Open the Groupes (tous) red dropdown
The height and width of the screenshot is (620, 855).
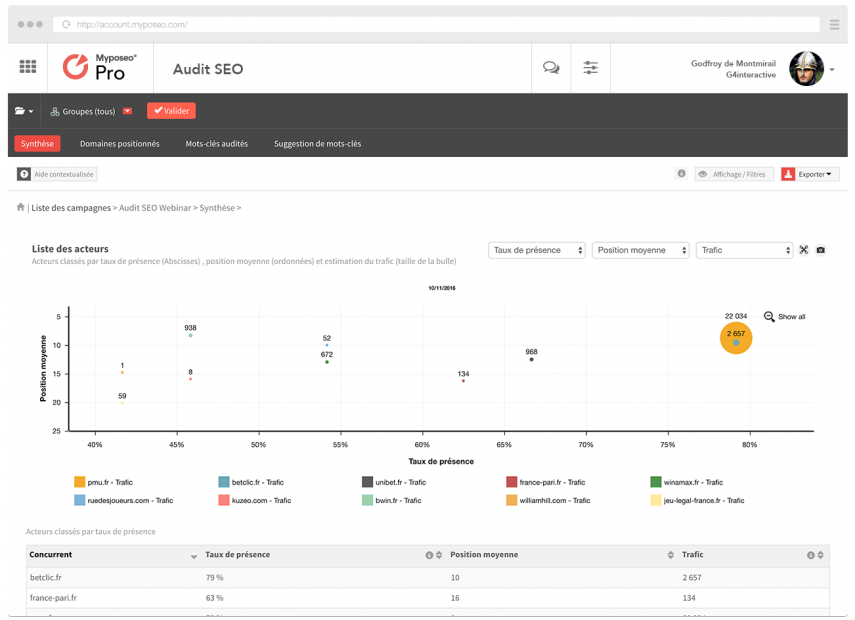click(x=127, y=111)
